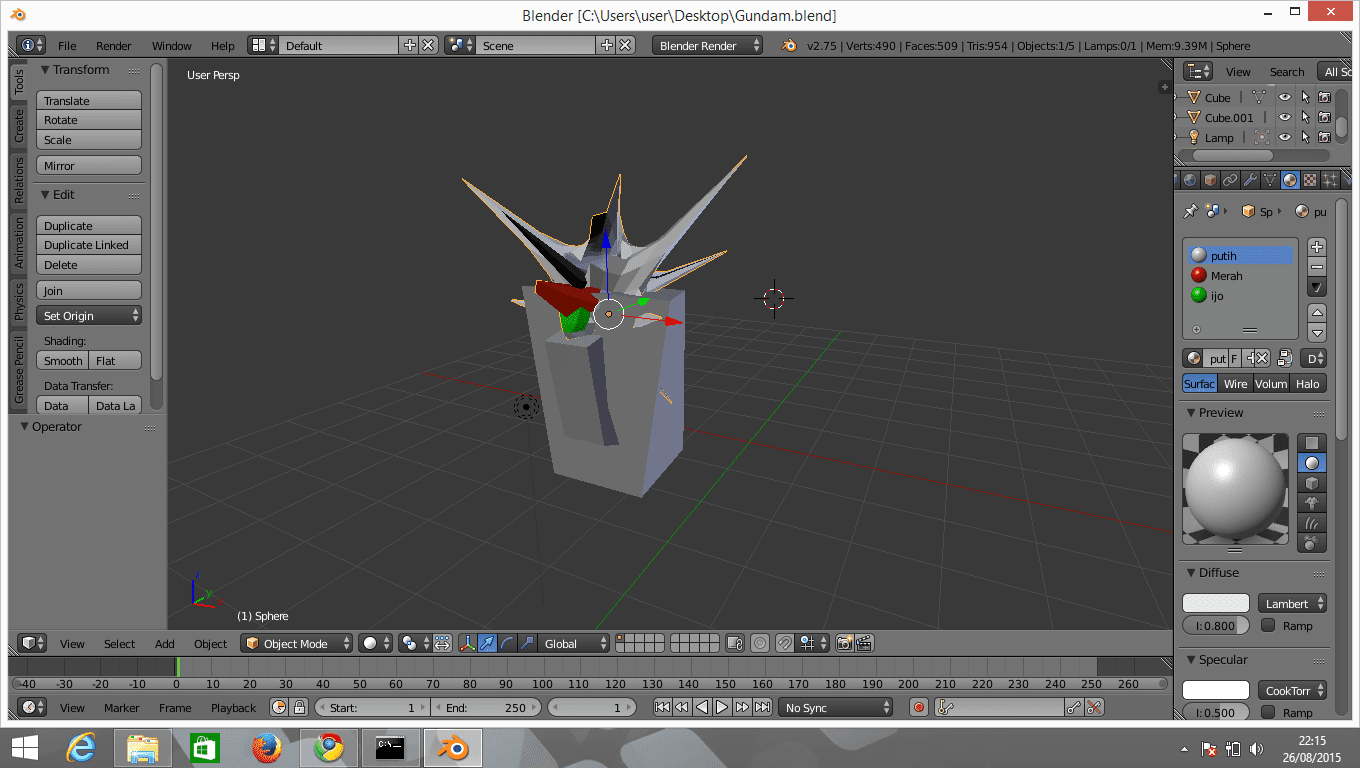Open the World properties tab icon
The image size is (1360, 768).
click(1190, 180)
